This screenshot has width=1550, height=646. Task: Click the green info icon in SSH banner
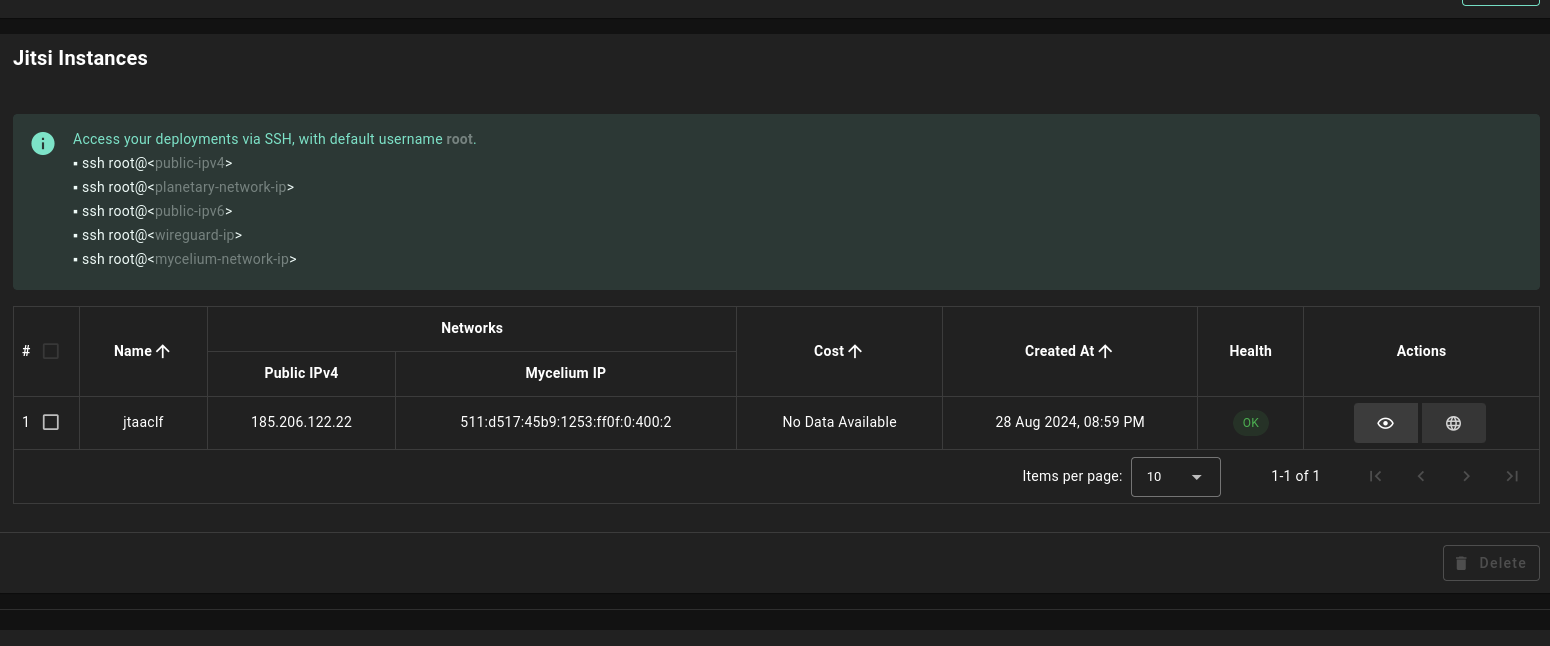click(x=43, y=143)
